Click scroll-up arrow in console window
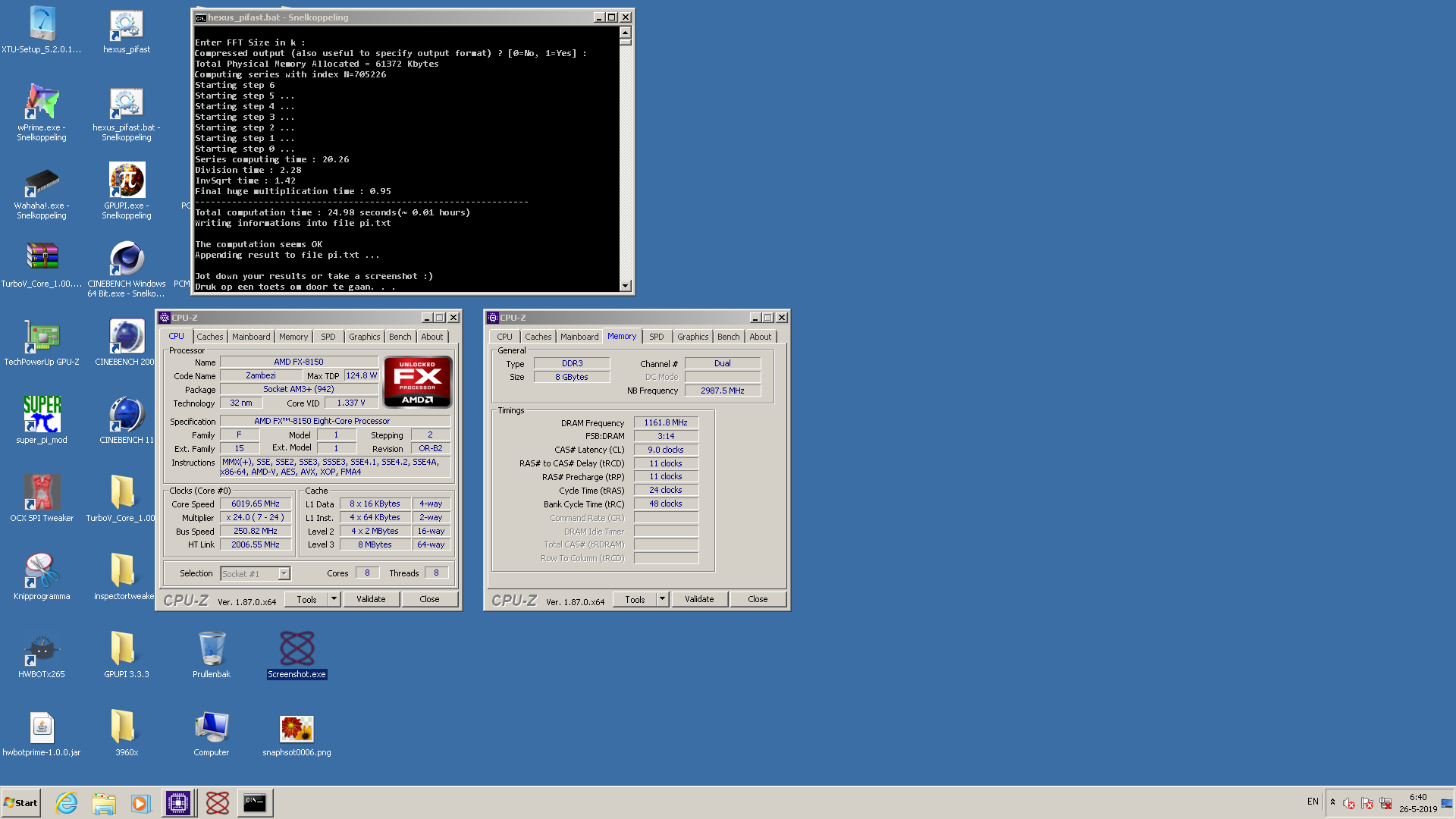Image resolution: width=1456 pixels, height=819 pixels. pos(626,32)
